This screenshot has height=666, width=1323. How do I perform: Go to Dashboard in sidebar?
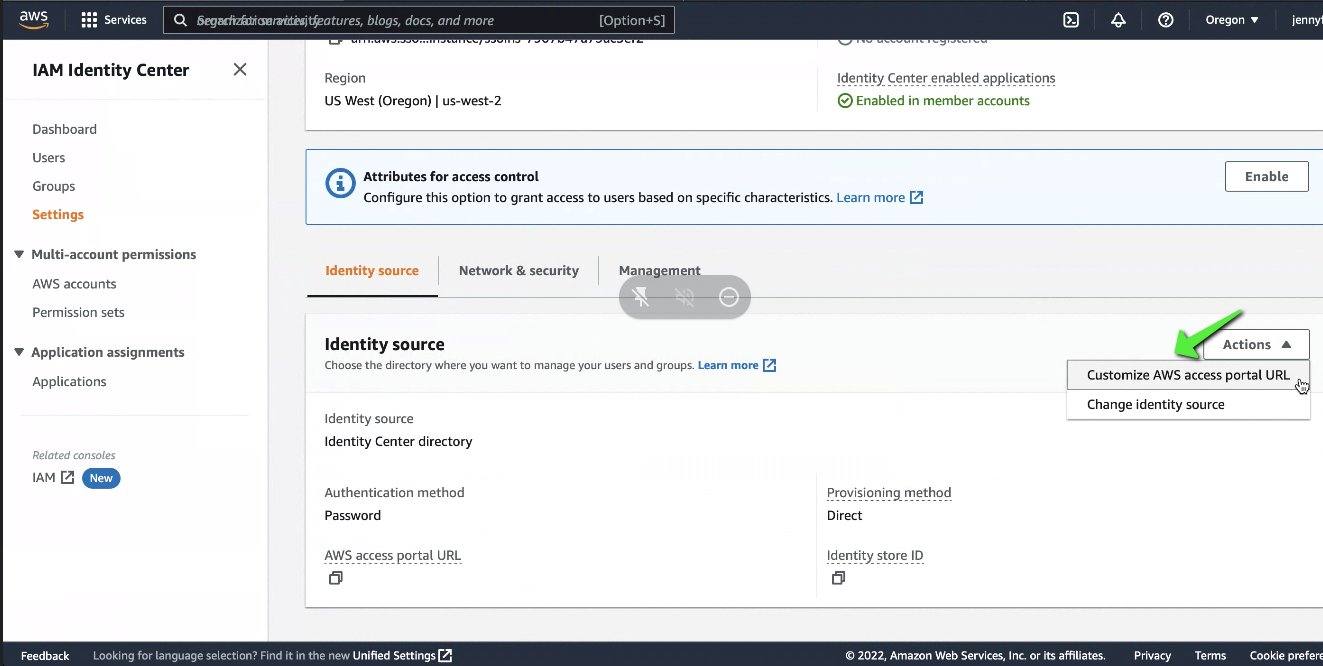point(65,129)
